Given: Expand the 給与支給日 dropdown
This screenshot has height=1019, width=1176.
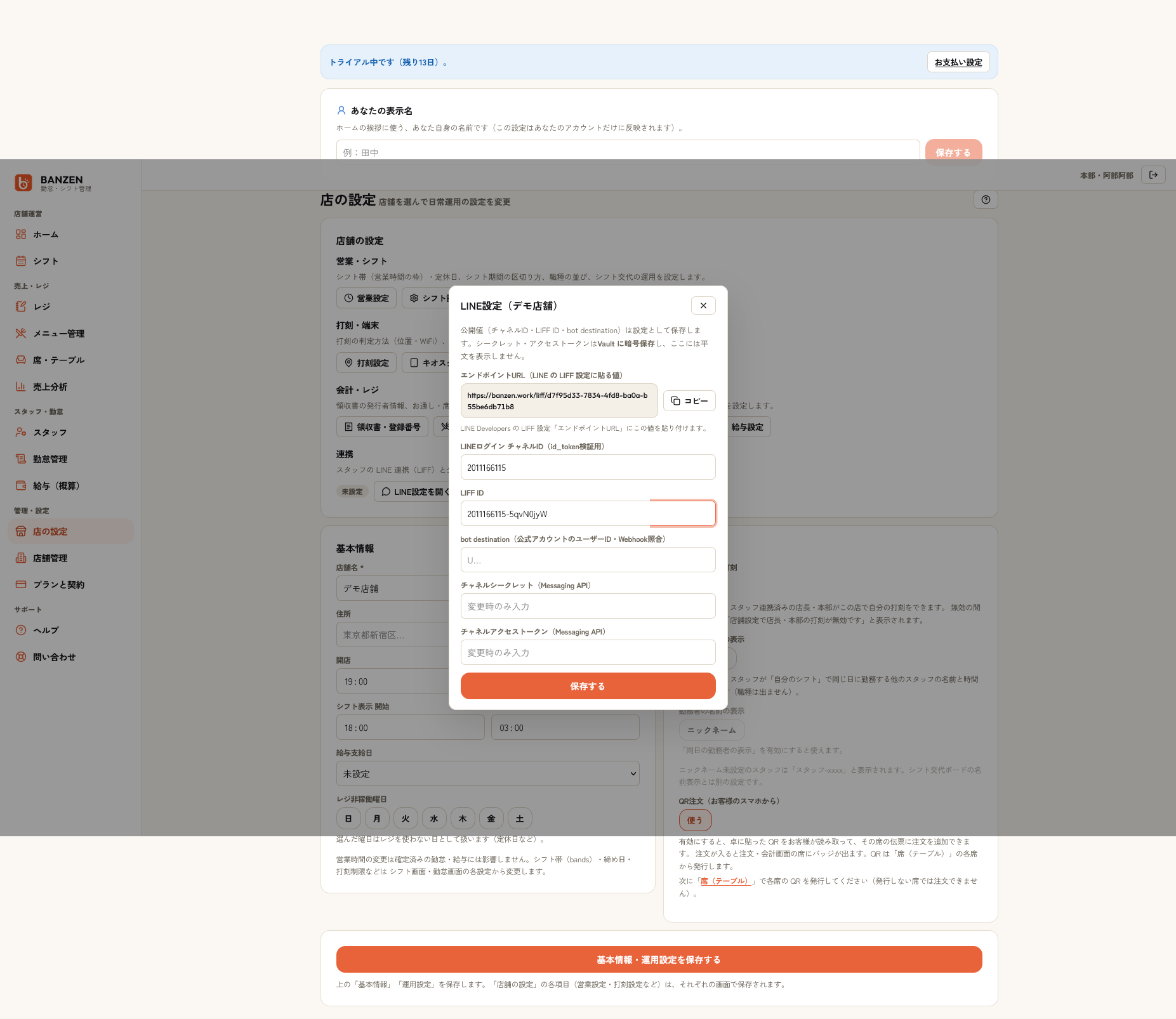Looking at the screenshot, I should 487,774.
